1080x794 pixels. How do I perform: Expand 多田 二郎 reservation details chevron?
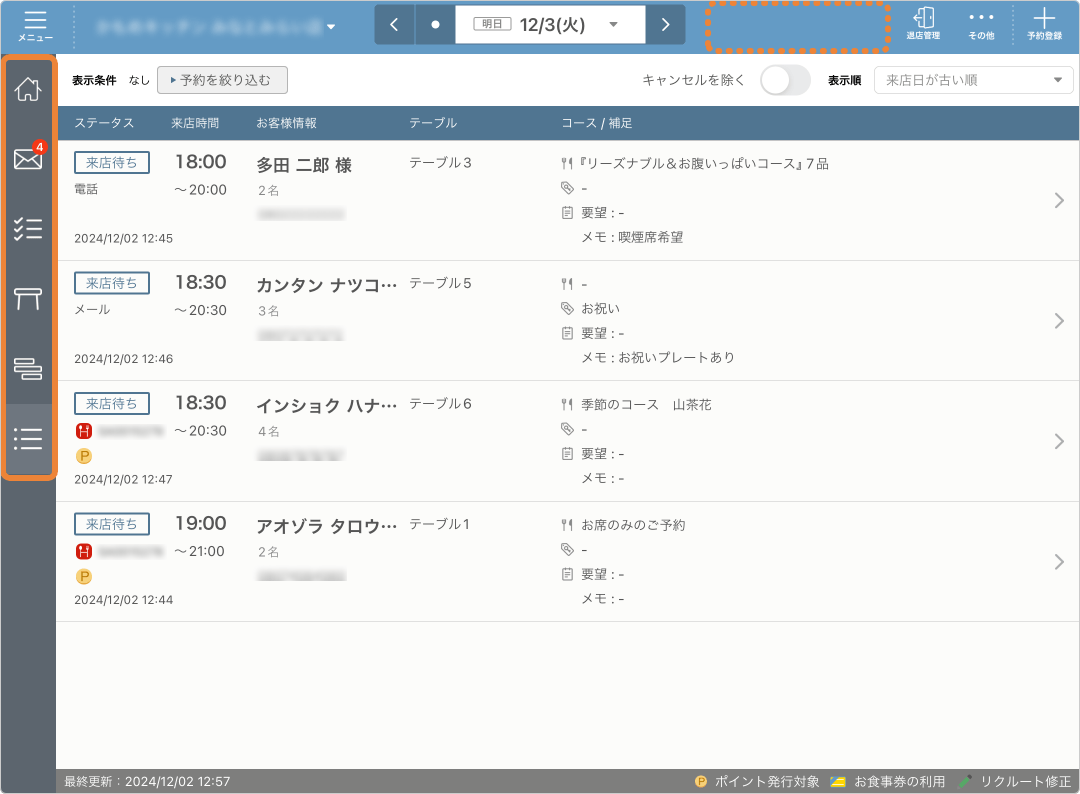[x=1059, y=200]
